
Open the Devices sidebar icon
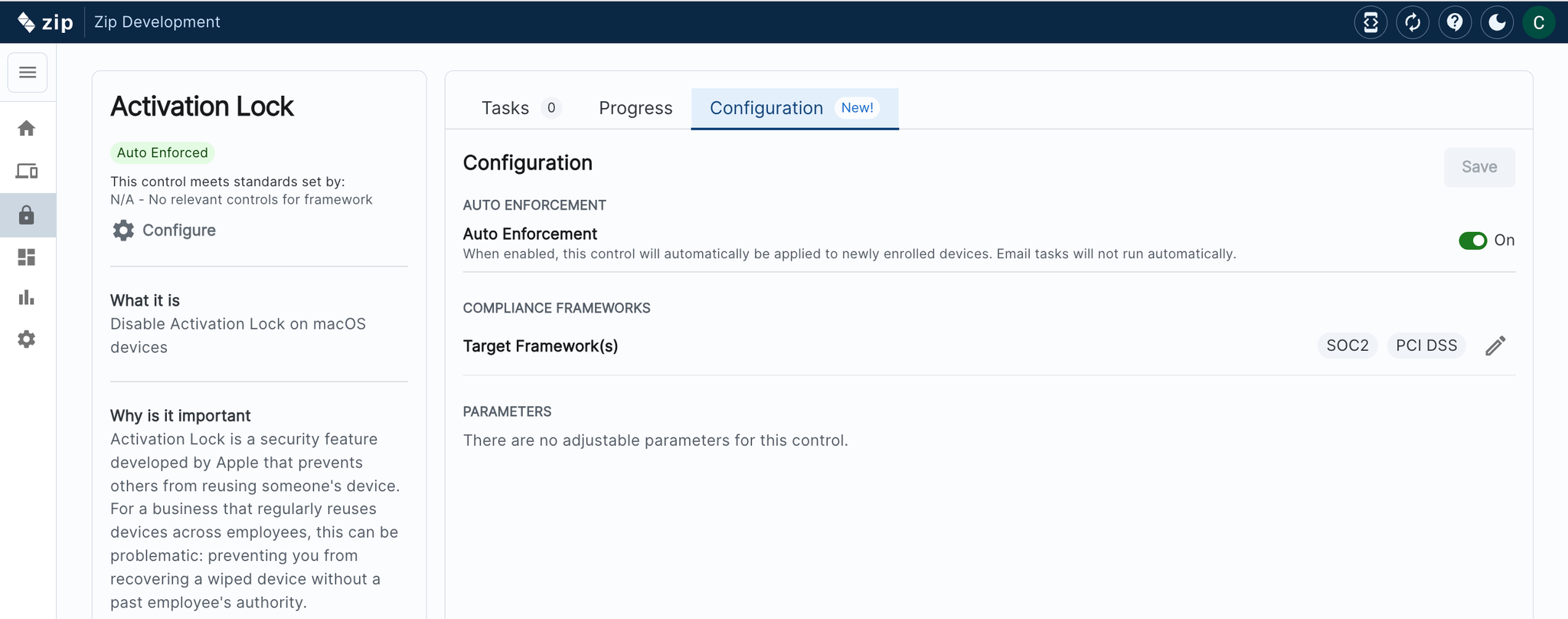27,171
